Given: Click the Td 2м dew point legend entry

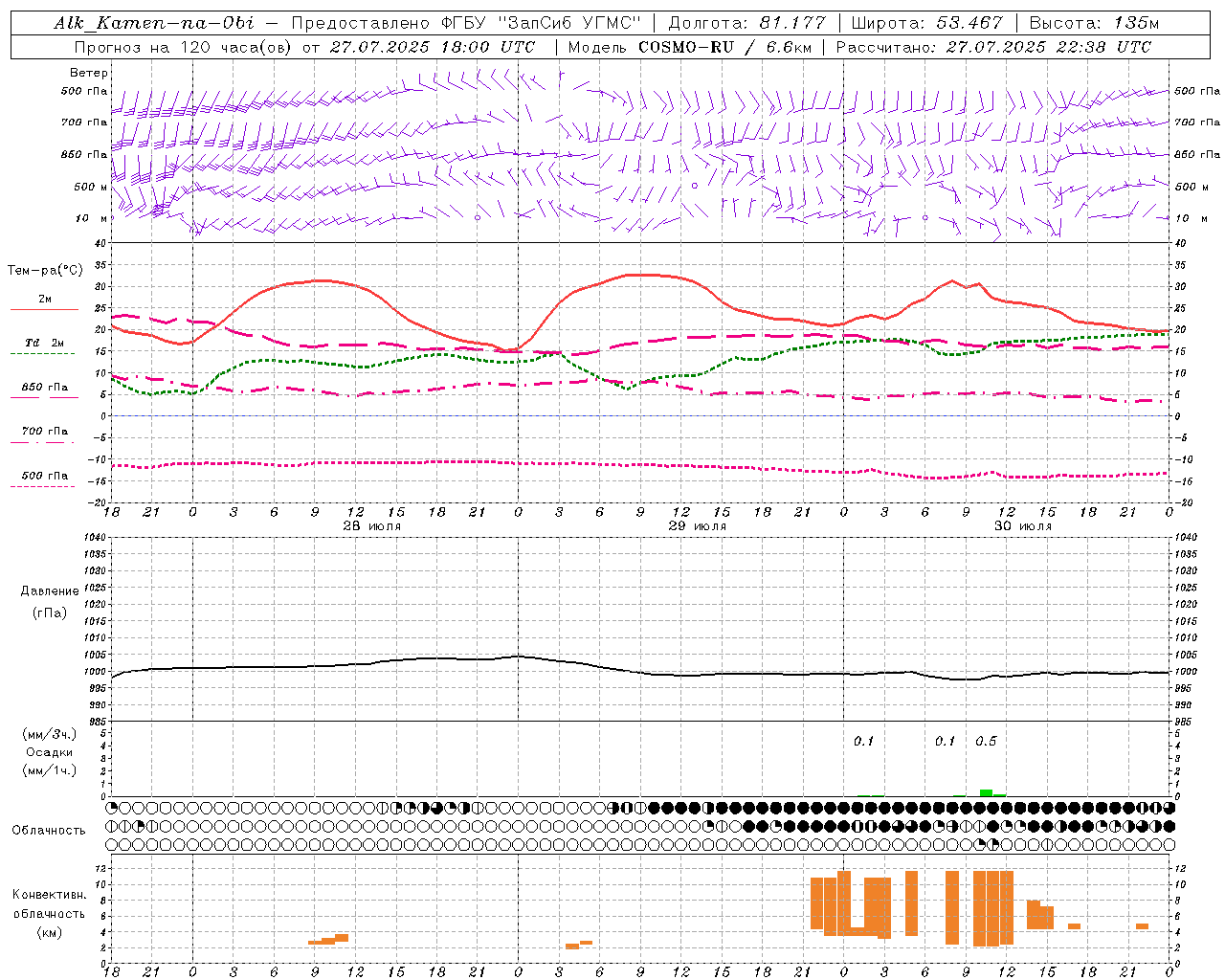Looking at the screenshot, I should (45, 343).
